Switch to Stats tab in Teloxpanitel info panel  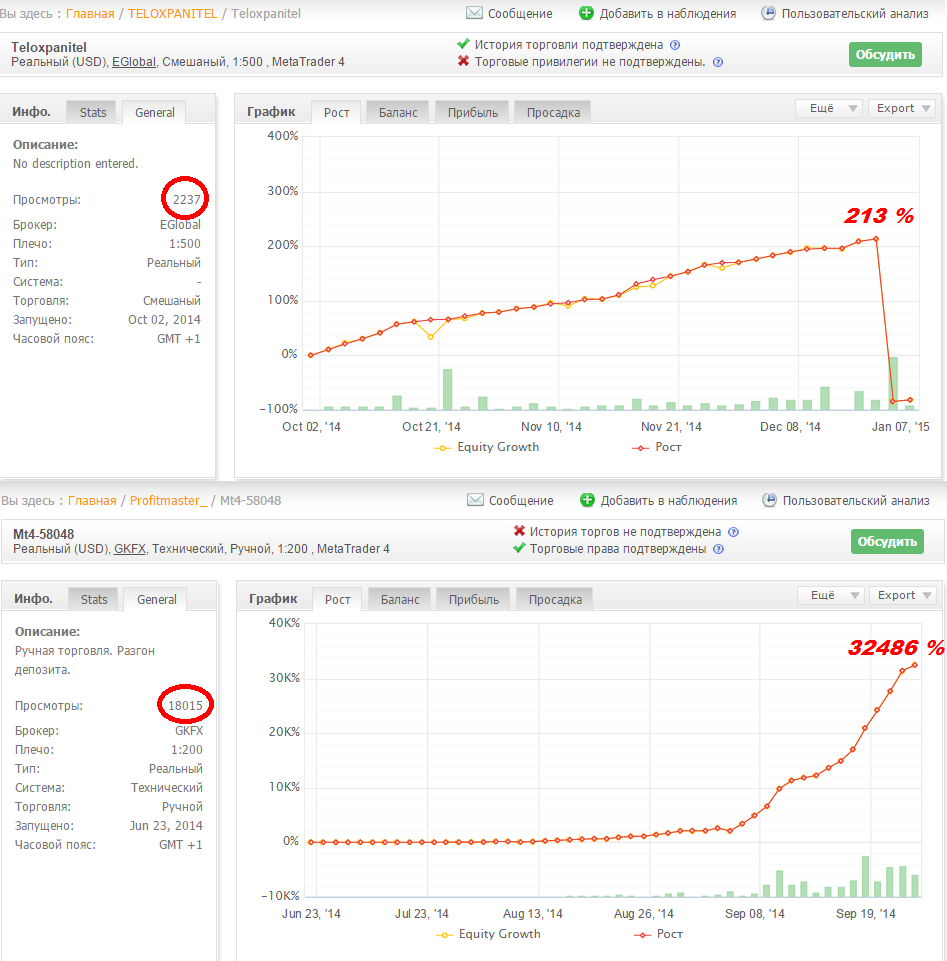point(93,112)
